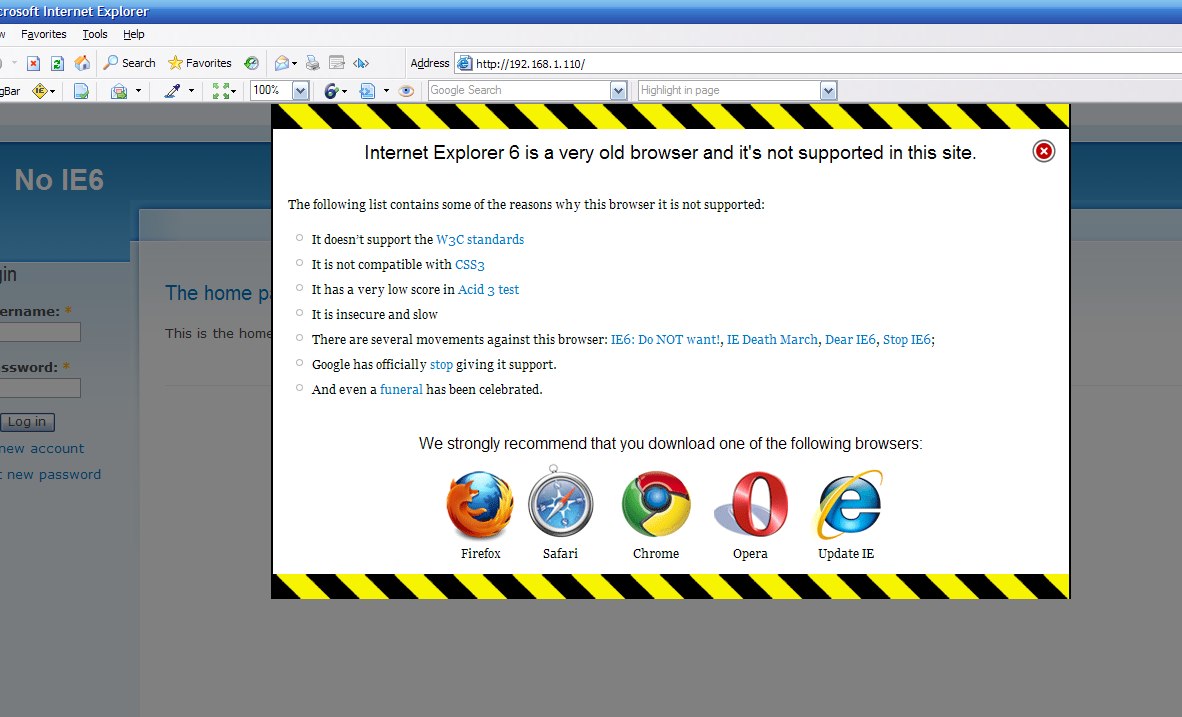This screenshot has height=717, width=1182.
Task: Follow the Stop IE6 link
Action: point(907,339)
